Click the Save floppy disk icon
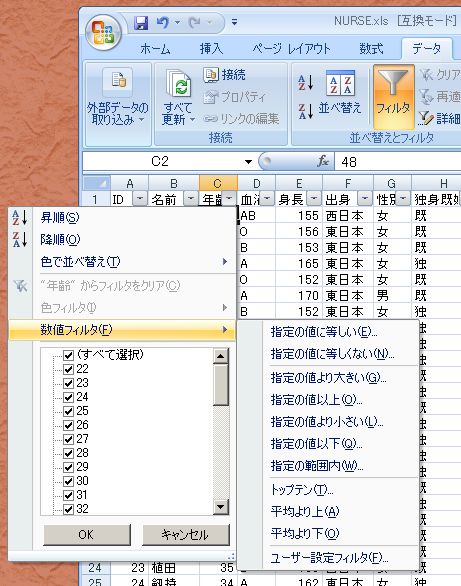The height and width of the screenshot is (586, 461). [141, 23]
